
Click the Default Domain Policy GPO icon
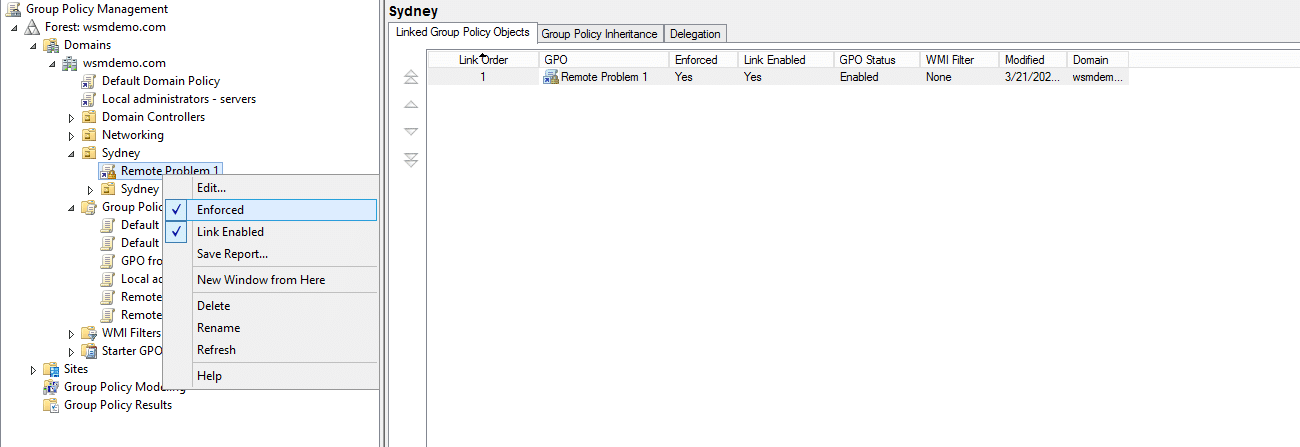[x=89, y=81]
